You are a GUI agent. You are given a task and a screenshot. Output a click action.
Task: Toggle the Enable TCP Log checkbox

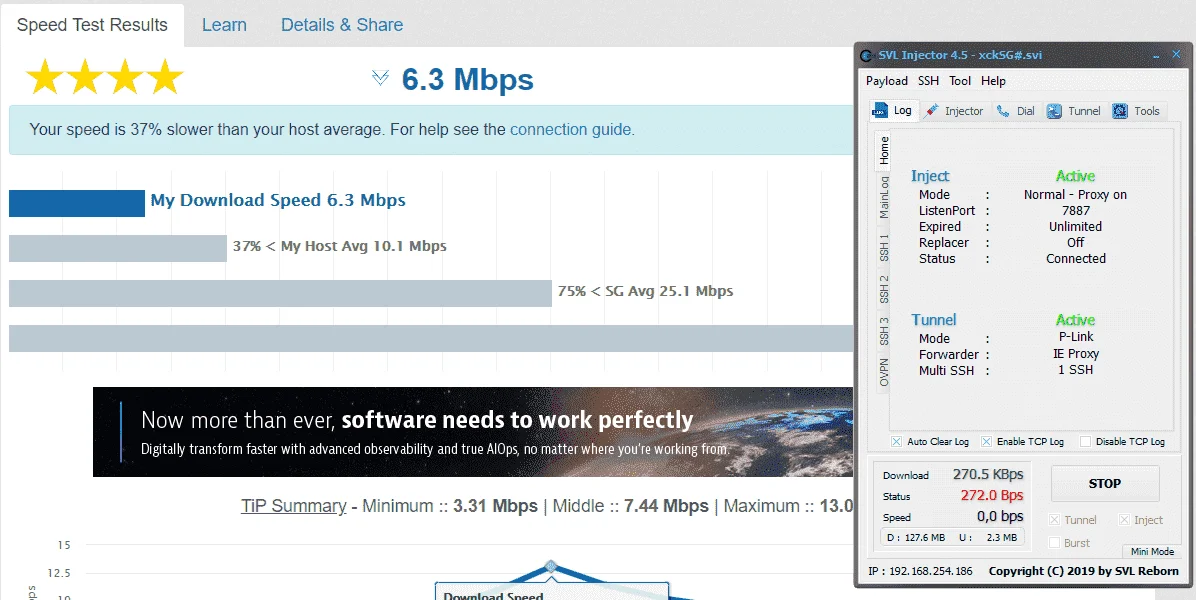tap(986, 441)
